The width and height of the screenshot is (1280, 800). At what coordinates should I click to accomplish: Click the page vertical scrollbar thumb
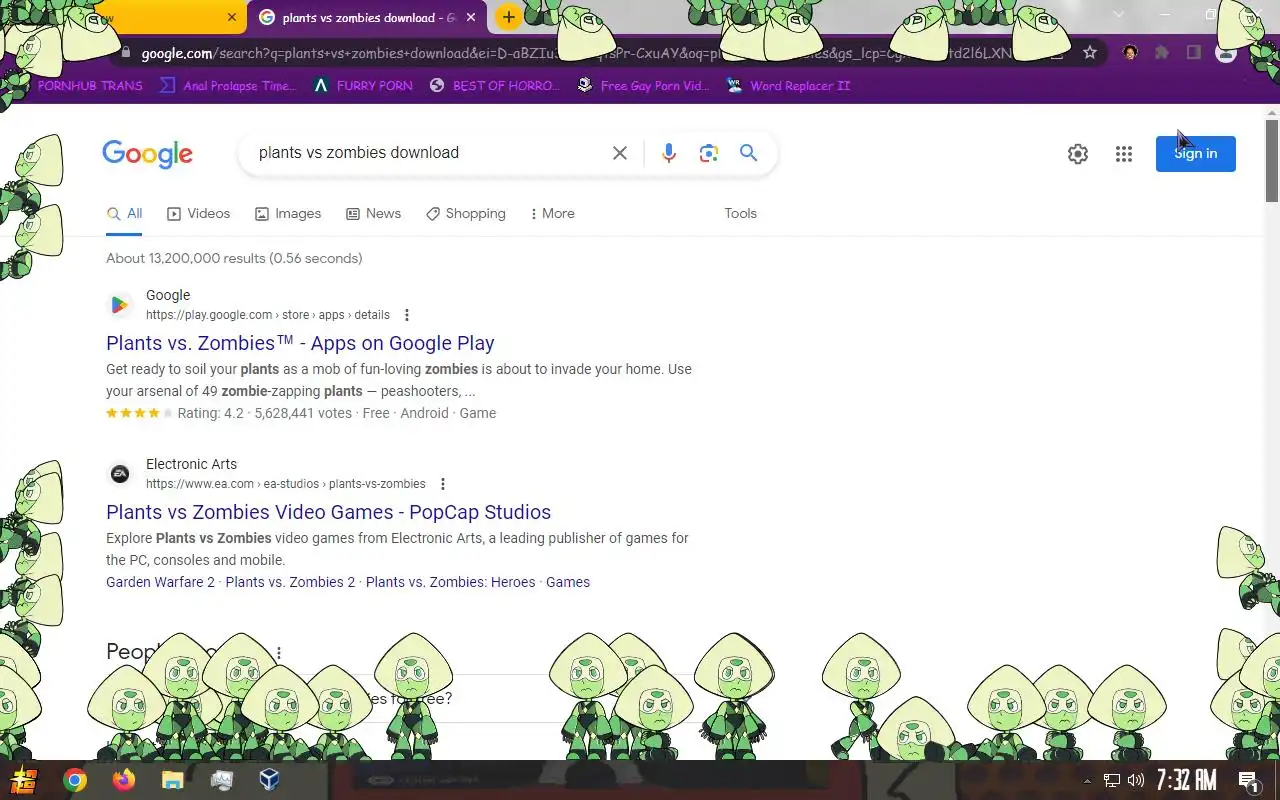coord(1272,160)
